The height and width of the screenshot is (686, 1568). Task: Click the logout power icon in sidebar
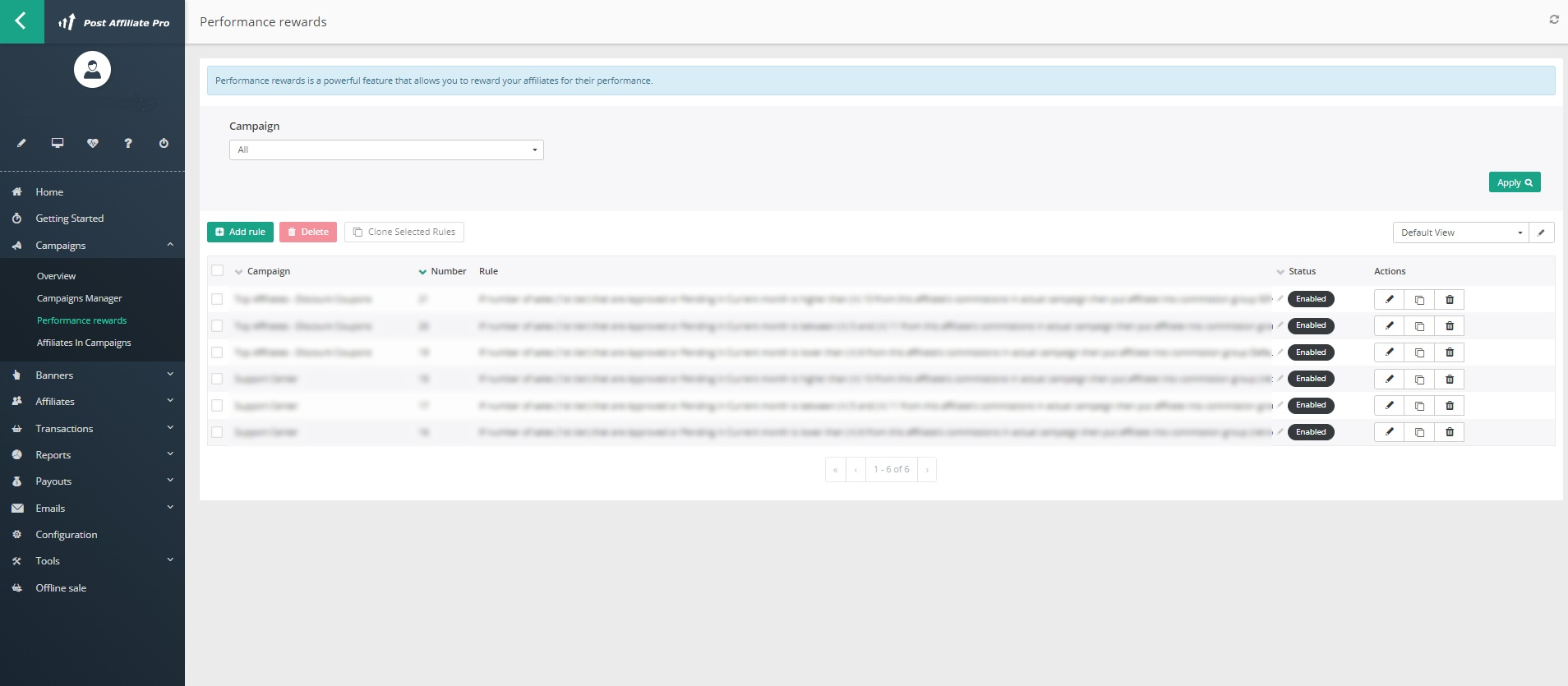click(x=164, y=143)
